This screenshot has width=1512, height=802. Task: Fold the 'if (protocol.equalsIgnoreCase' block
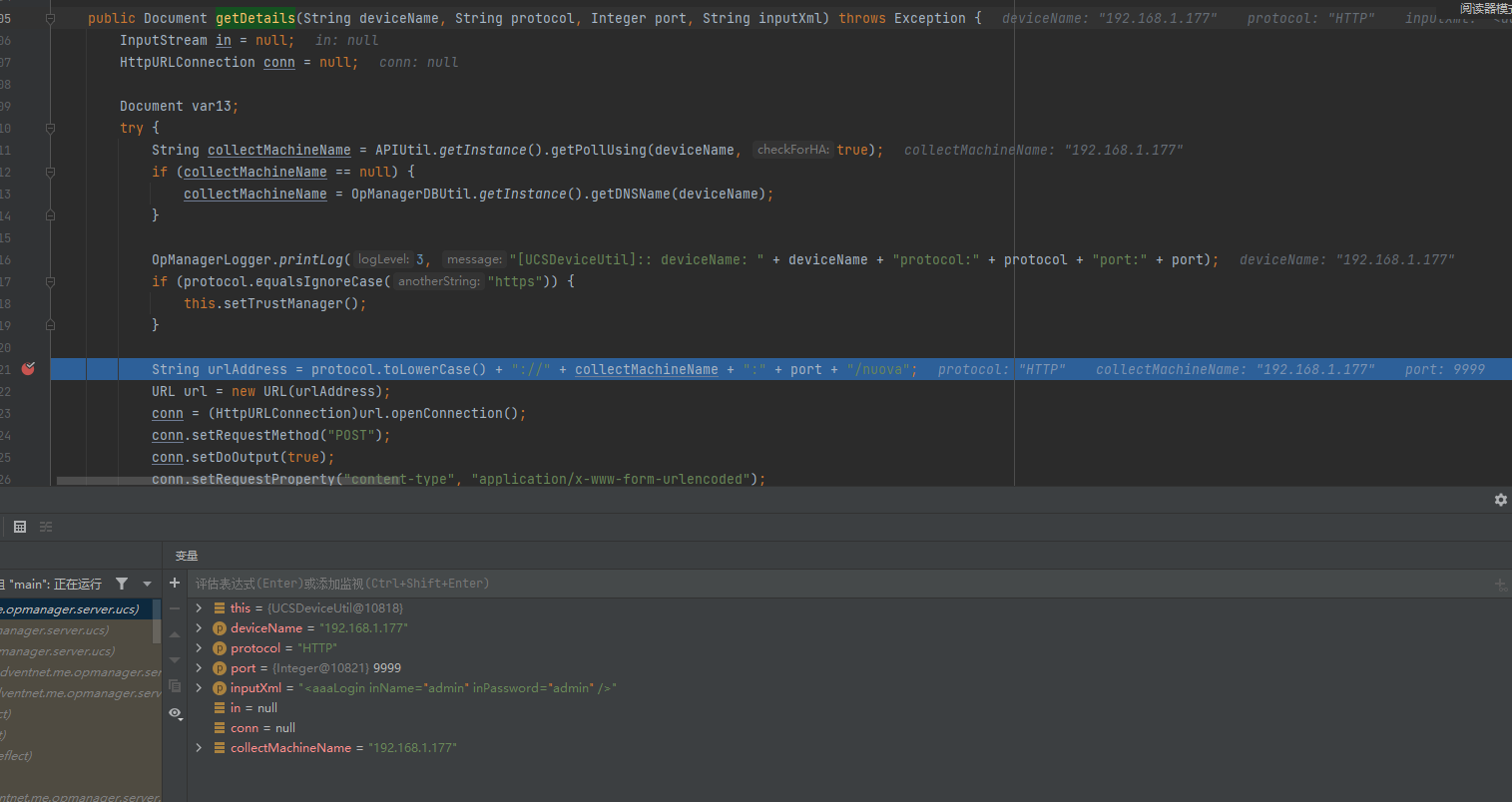pos(50,281)
